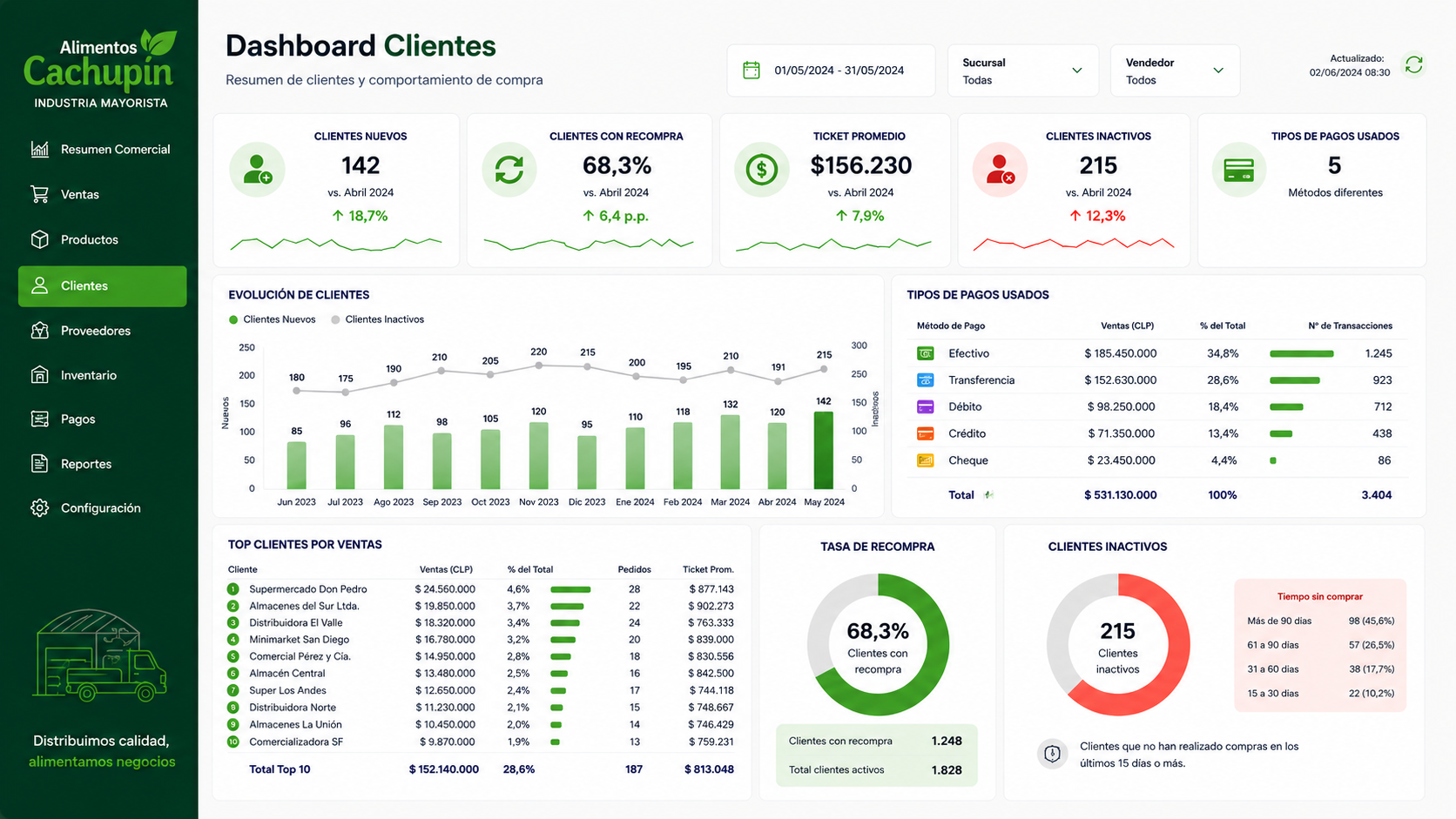Click the Nº de Transacciones column header

[1350, 326]
